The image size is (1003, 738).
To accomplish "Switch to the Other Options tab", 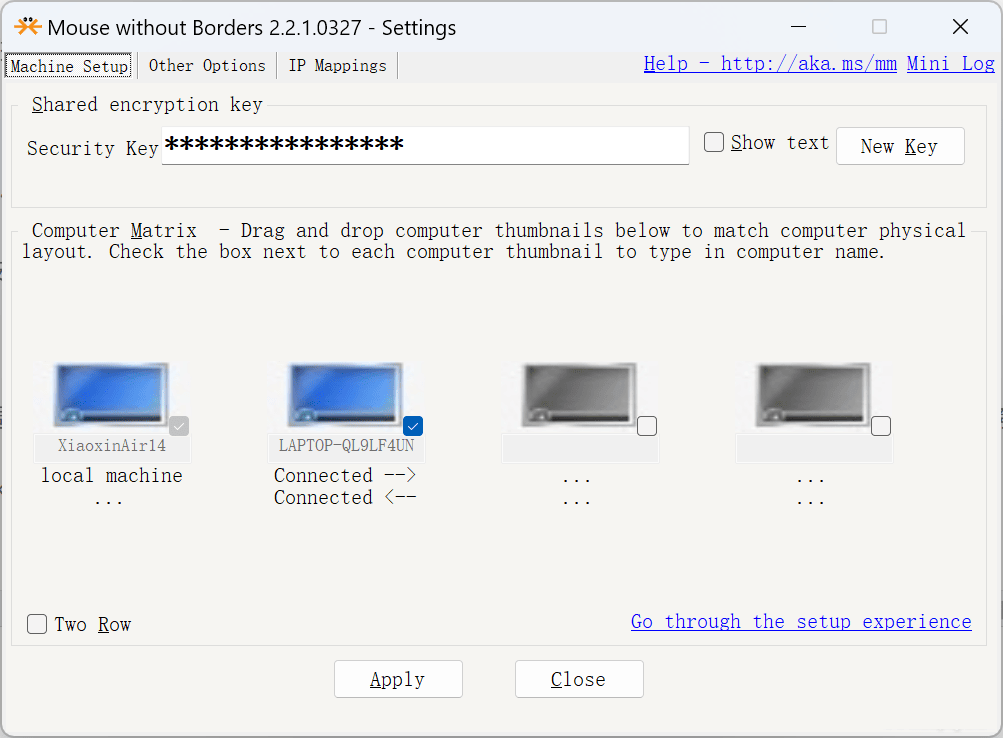I will (x=207, y=66).
